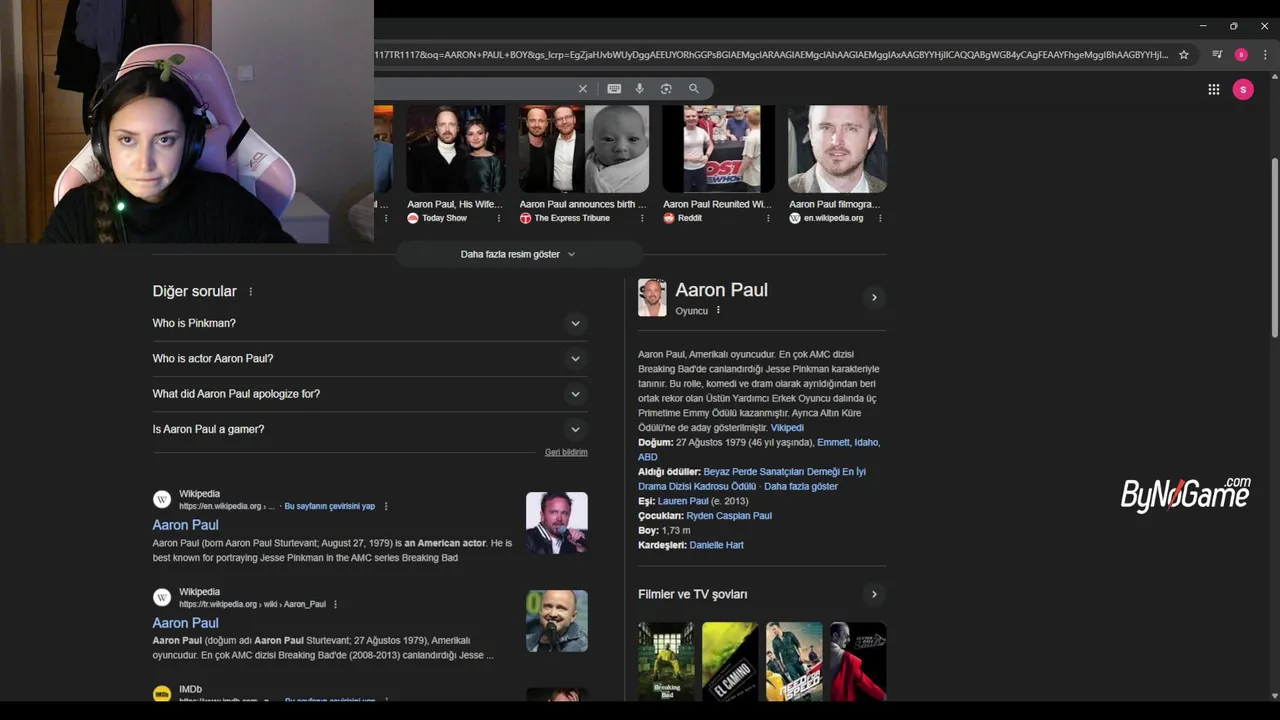
Task: Click 'Geri bildirim' feedback link
Action: point(566,453)
